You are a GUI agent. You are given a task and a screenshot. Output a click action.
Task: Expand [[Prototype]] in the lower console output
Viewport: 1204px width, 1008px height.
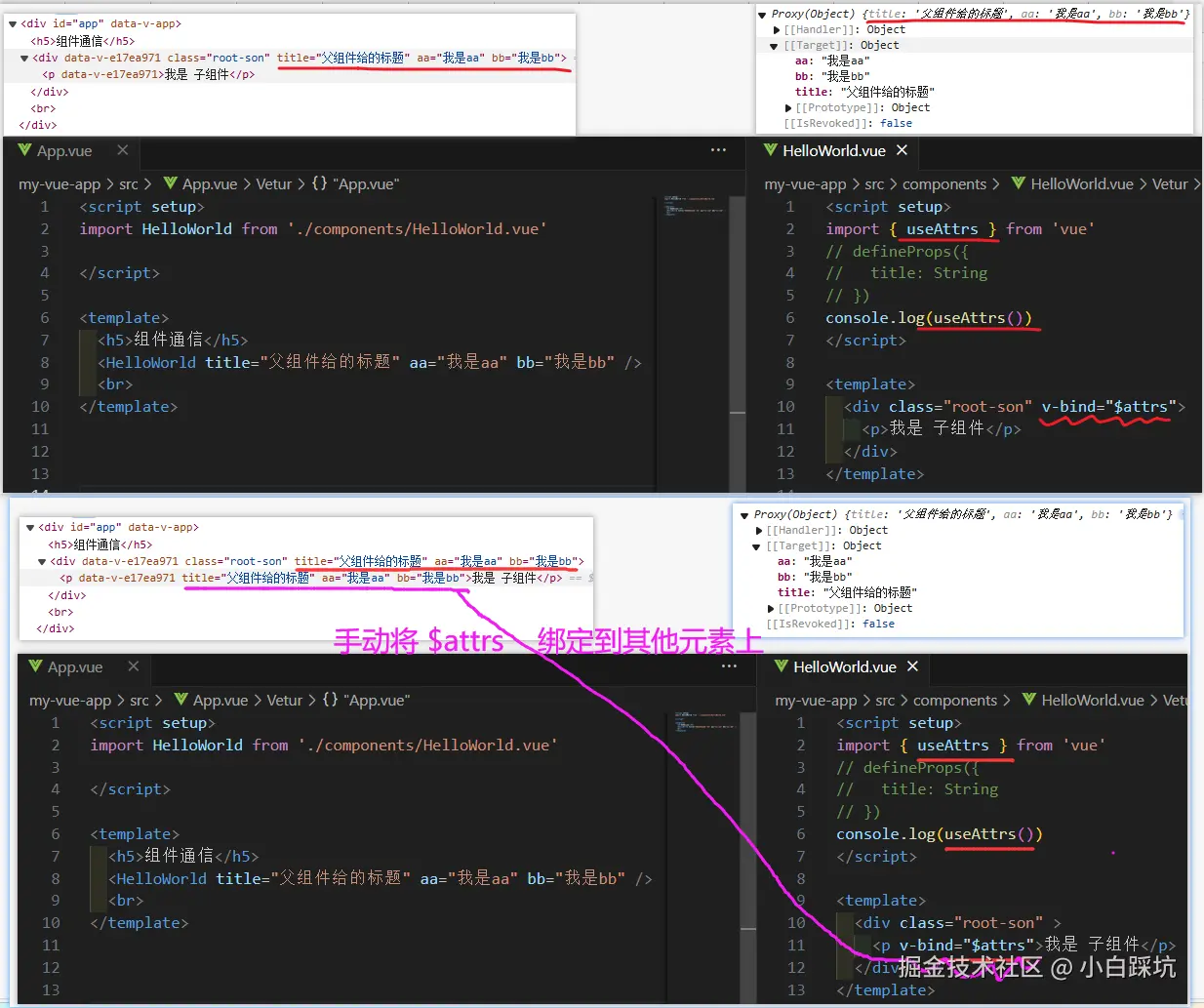(x=770, y=609)
